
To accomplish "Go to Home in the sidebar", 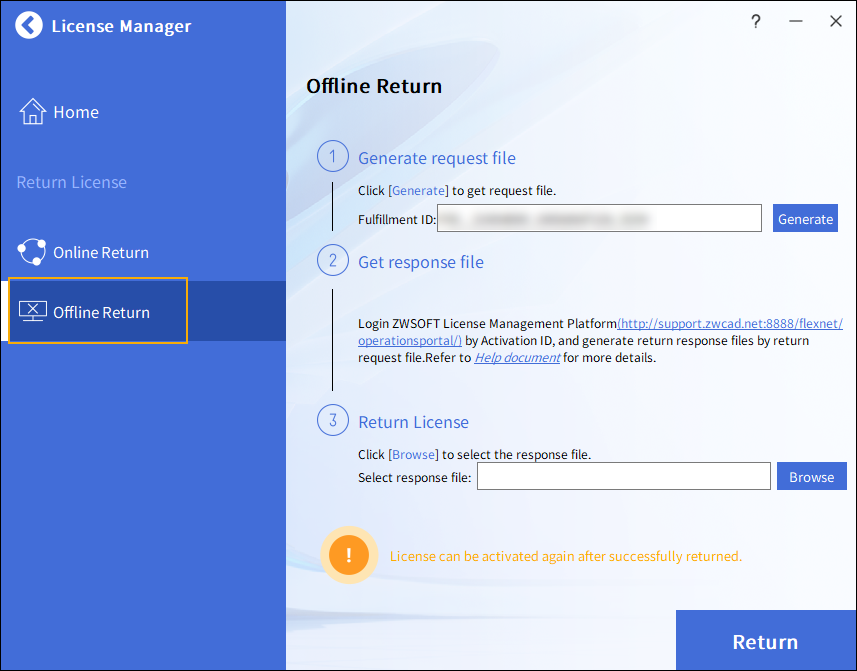I will click(x=76, y=112).
